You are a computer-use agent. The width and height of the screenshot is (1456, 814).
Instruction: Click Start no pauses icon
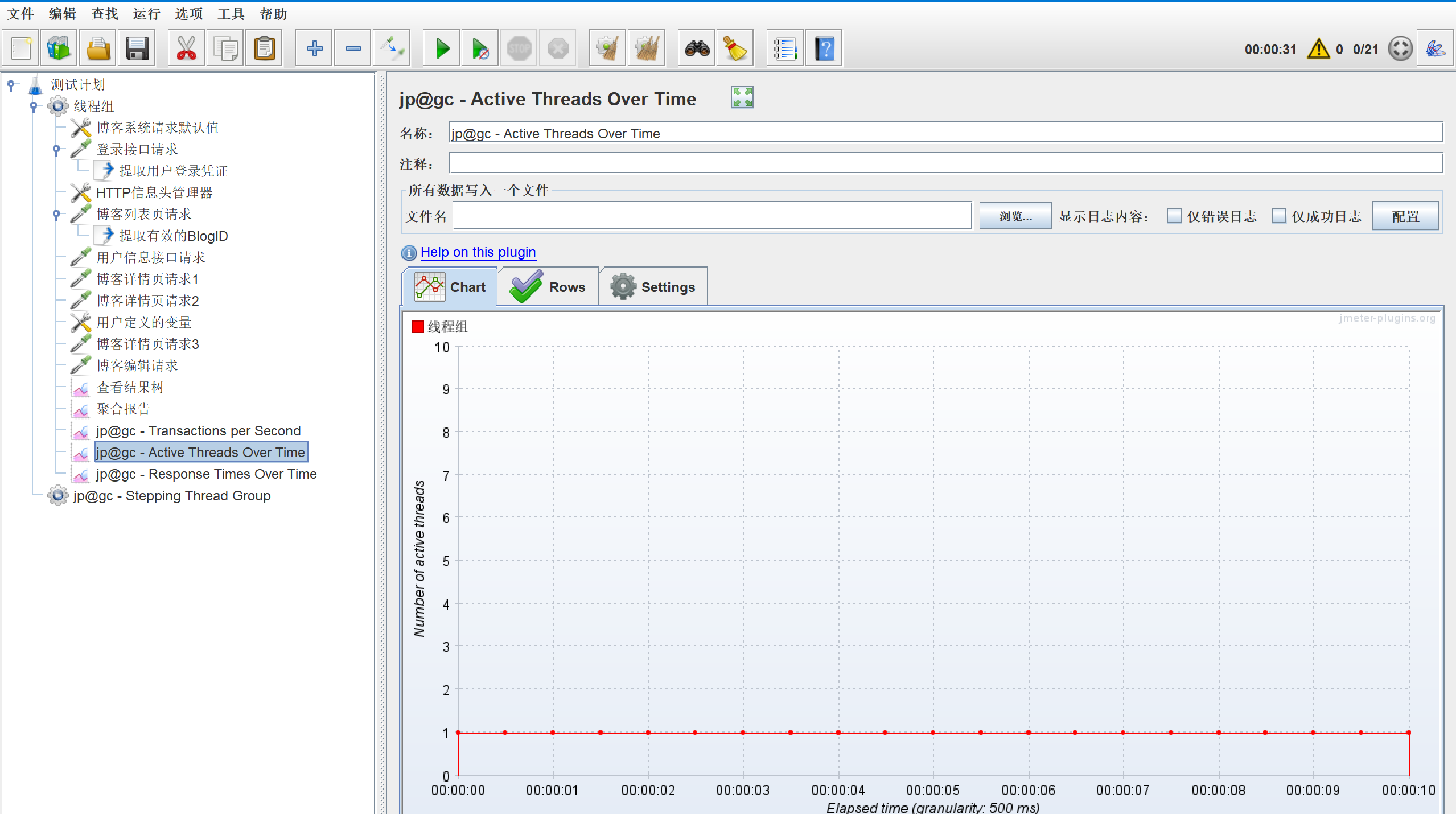[x=480, y=48]
